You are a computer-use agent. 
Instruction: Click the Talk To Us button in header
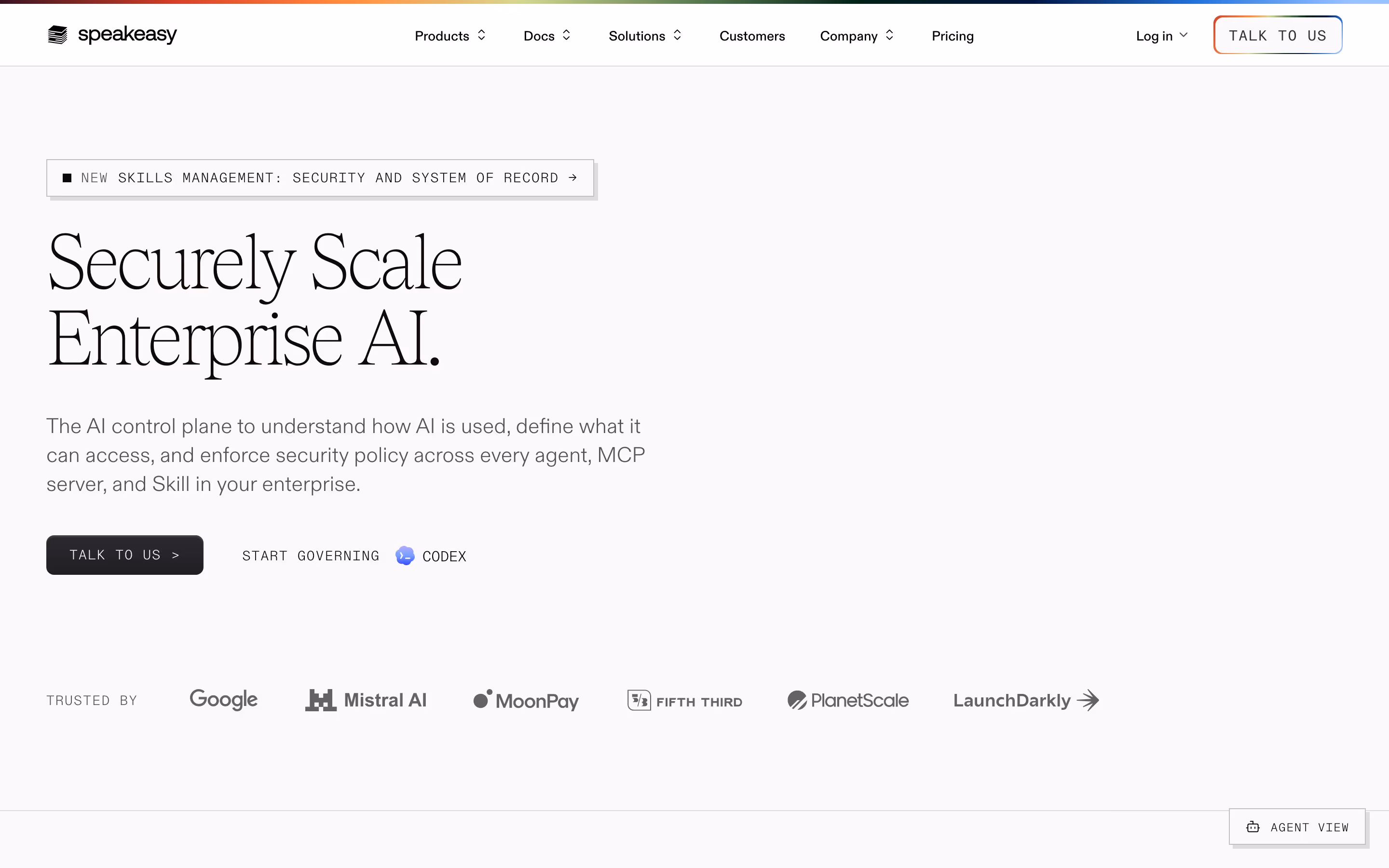click(x=1278, y=35)
